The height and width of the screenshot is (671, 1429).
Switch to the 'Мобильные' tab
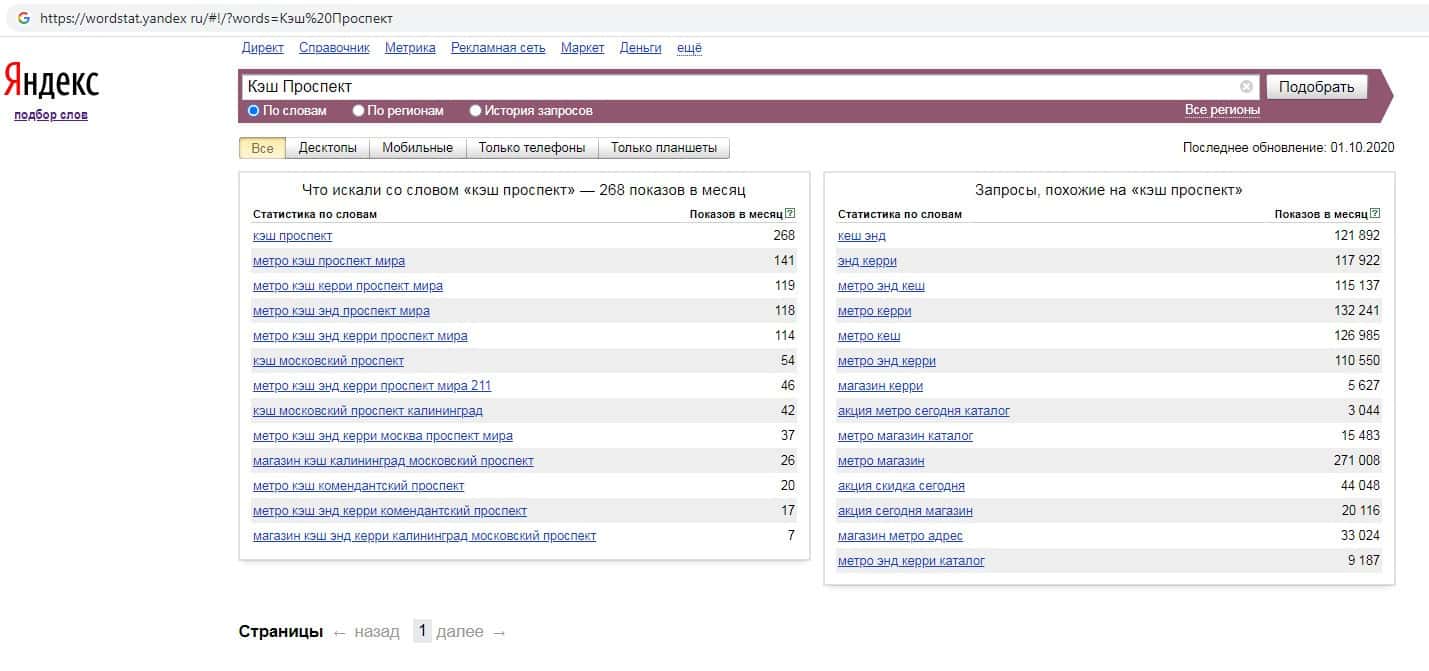(x=417, y=148)
